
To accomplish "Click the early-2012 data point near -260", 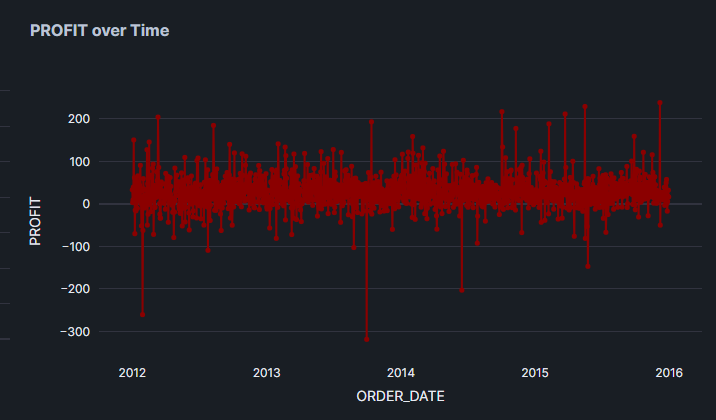I will tap(143, 314).
